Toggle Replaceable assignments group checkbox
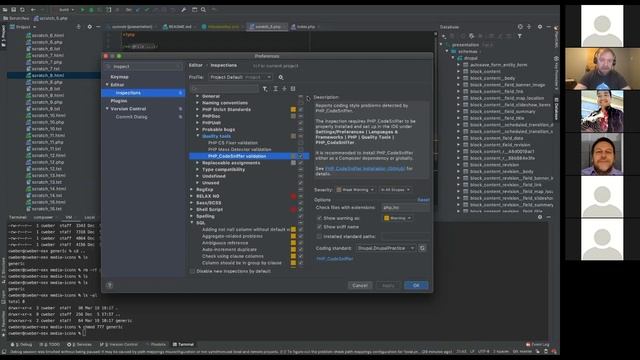 301,163
